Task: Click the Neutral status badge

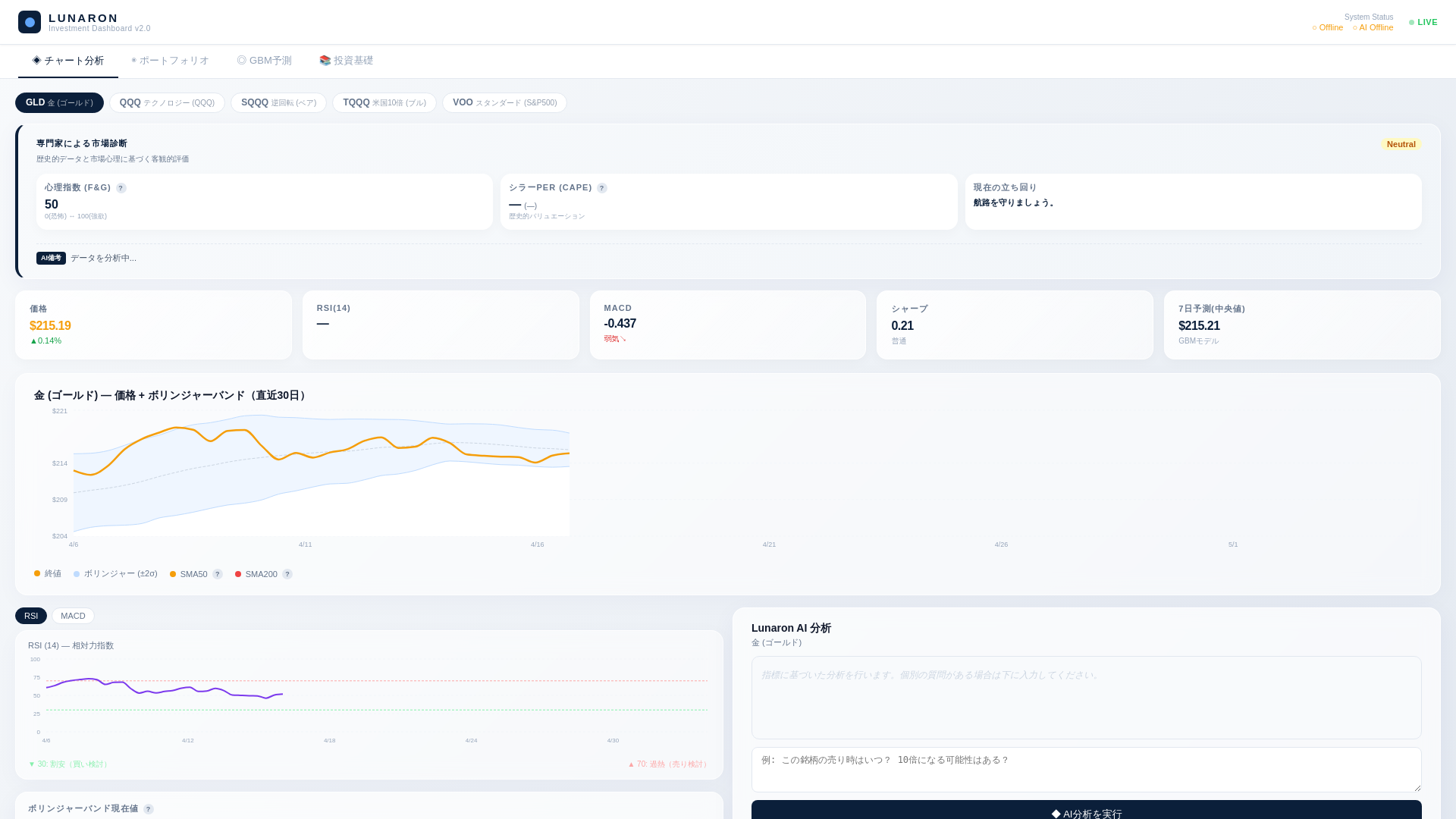Action: (x=1401, y=144)
